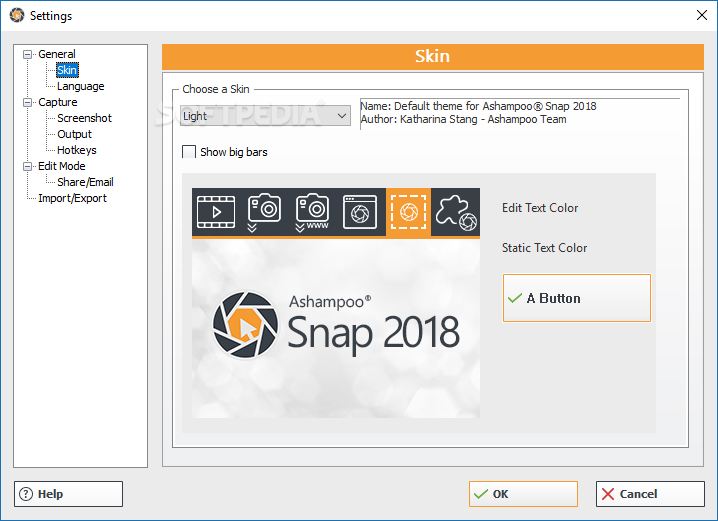Click the sample 'A Button' preview button
718x521 pixels.
577,298
